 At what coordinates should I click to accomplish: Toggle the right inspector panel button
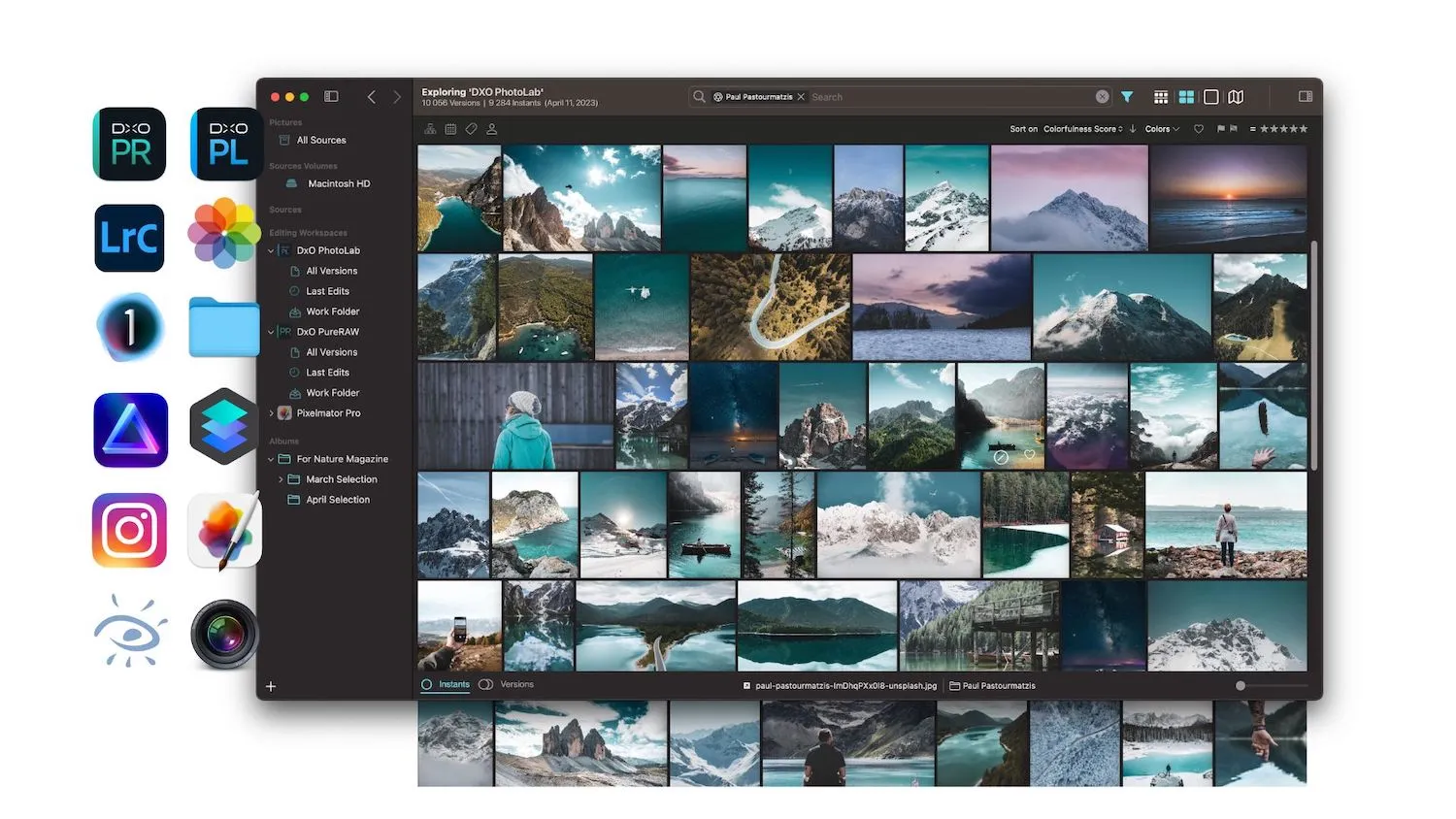1306,97
